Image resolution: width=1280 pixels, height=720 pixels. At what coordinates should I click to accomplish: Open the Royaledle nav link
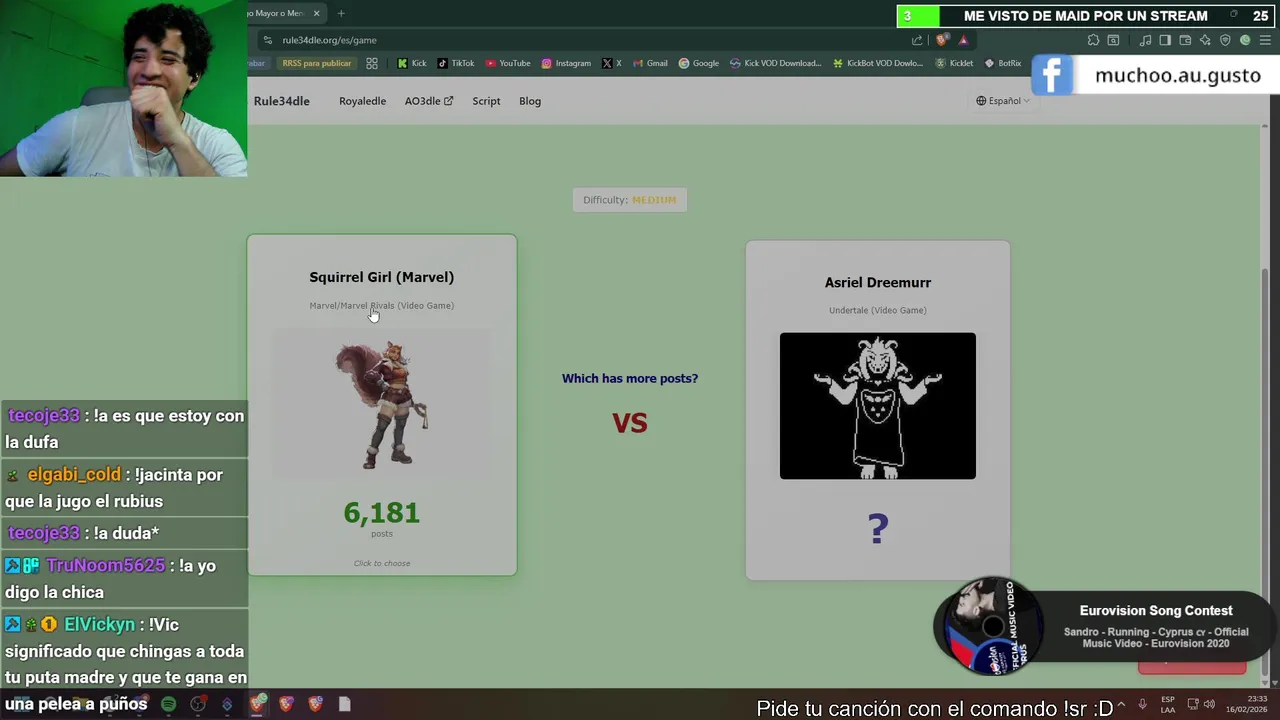click(x=362, y=101)
